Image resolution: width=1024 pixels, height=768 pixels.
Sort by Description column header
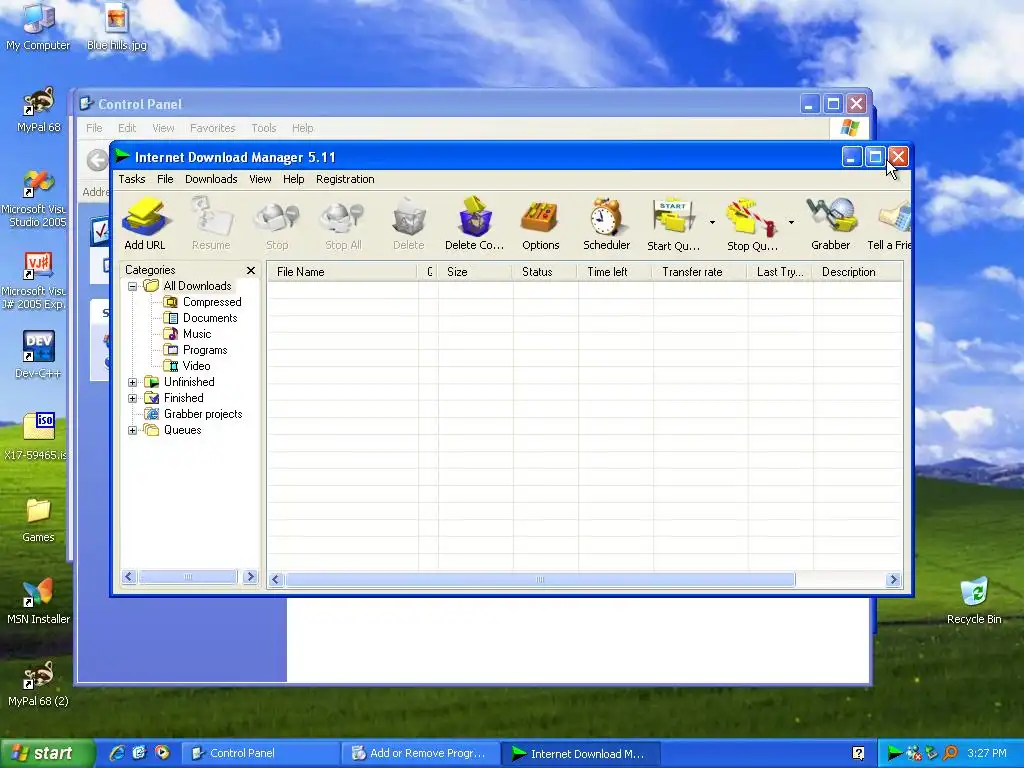tap(857, 272)
